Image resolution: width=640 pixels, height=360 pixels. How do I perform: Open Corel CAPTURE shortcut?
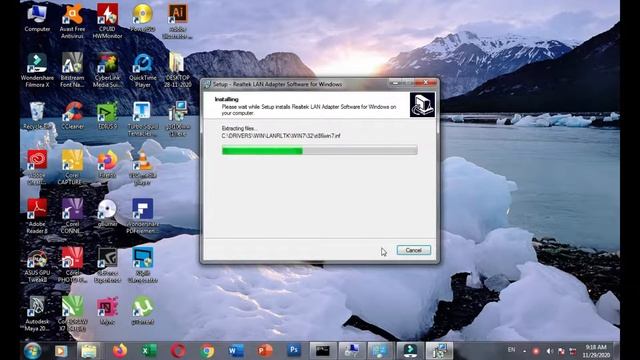pos(72,168)
